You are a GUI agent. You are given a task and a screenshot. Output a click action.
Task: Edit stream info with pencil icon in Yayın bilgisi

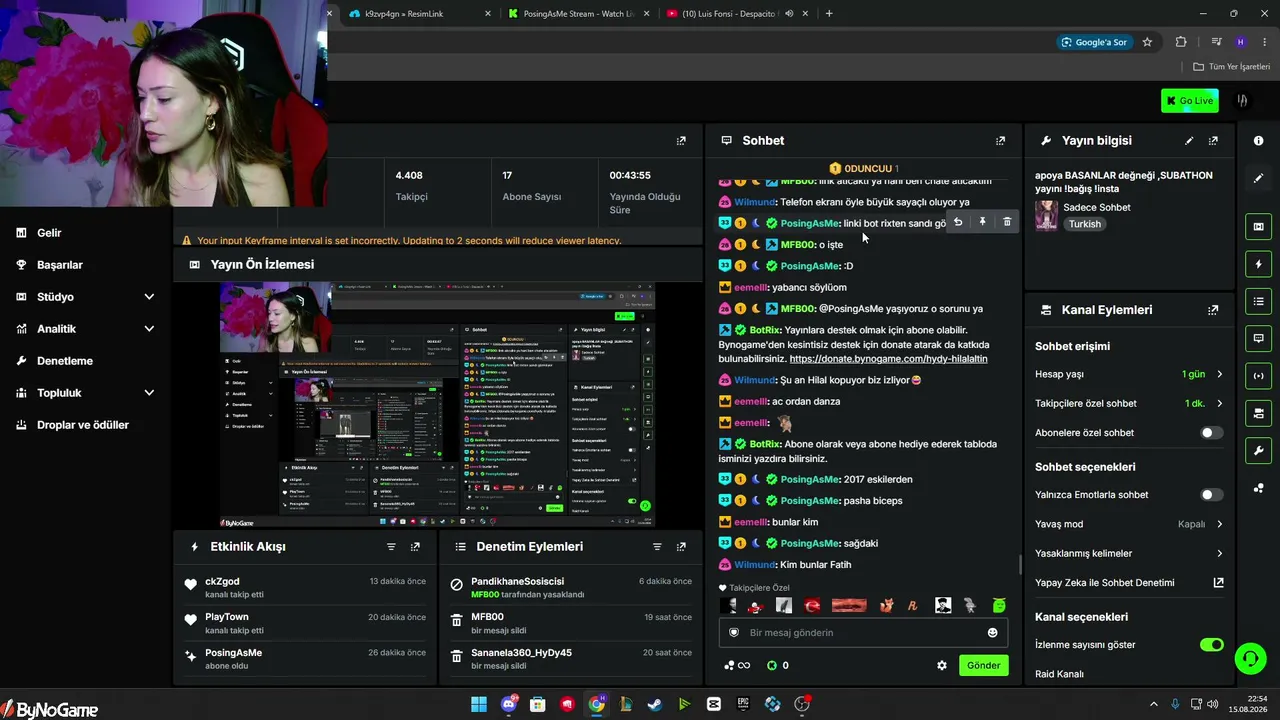[x=1189, y=141]
